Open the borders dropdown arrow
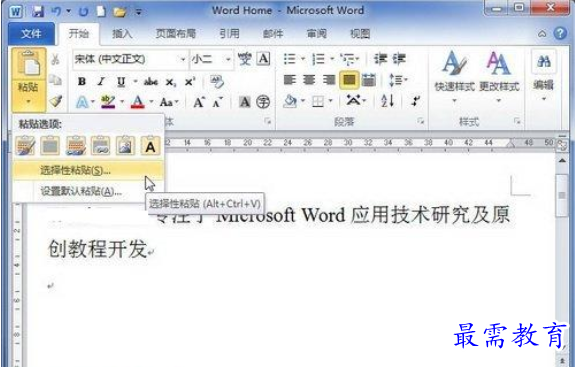Viewport: 575px width, 367px height. [331, 101]
